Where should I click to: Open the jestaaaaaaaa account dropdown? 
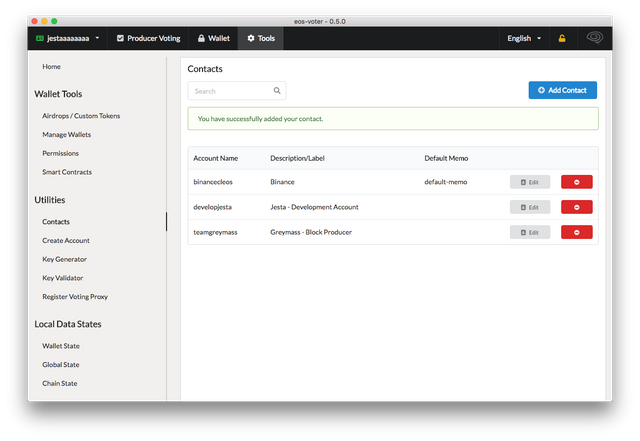[68, 38]
